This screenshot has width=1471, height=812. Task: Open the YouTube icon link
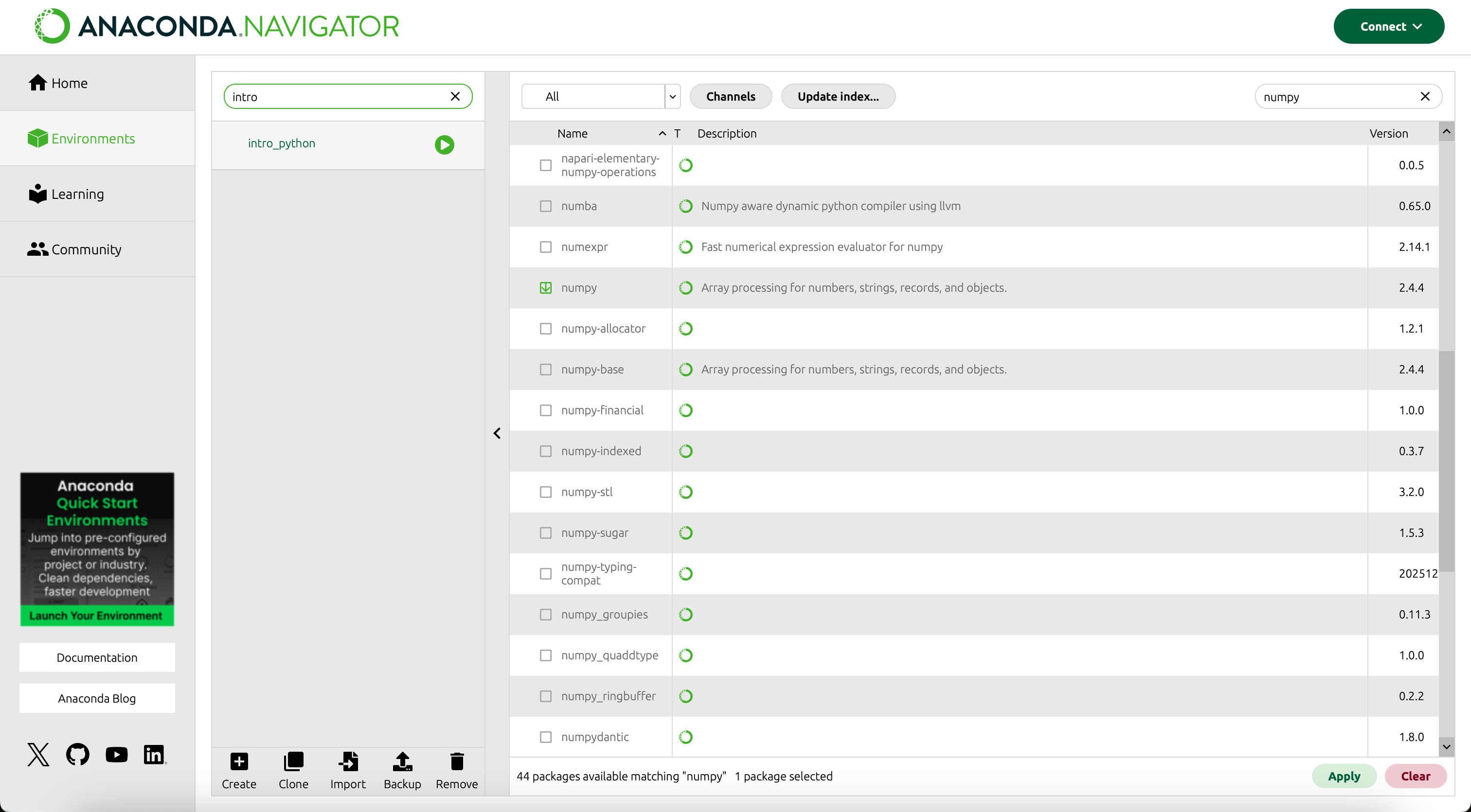(116, 754)
